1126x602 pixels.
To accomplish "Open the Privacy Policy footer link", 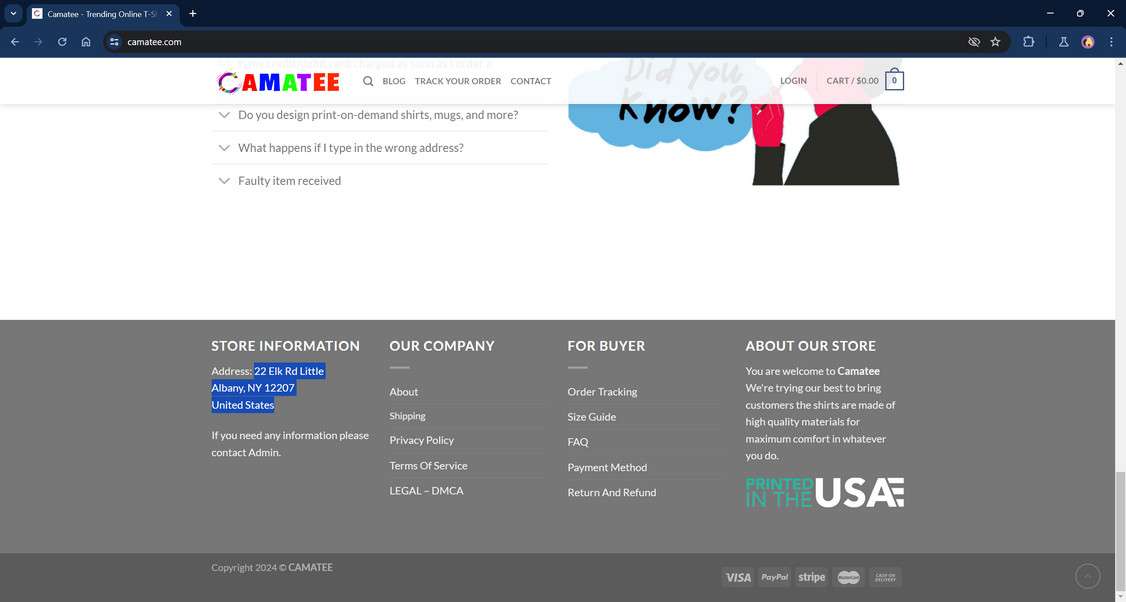I will (422, 440).
